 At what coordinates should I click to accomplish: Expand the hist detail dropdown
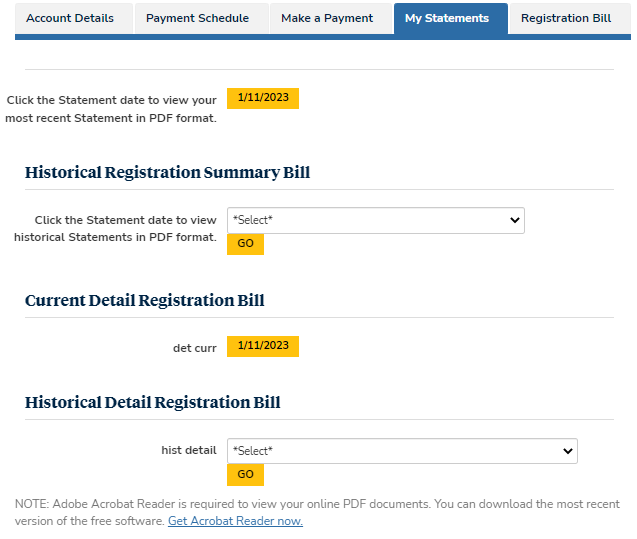click(x=402, y=451)
